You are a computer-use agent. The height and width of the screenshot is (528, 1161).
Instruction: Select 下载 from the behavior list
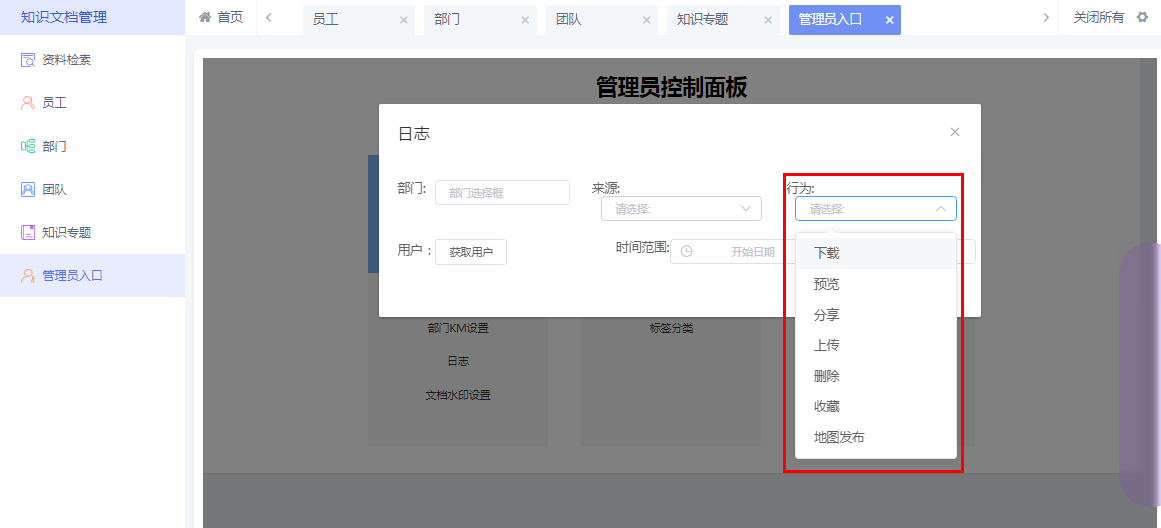coord(827,254)
